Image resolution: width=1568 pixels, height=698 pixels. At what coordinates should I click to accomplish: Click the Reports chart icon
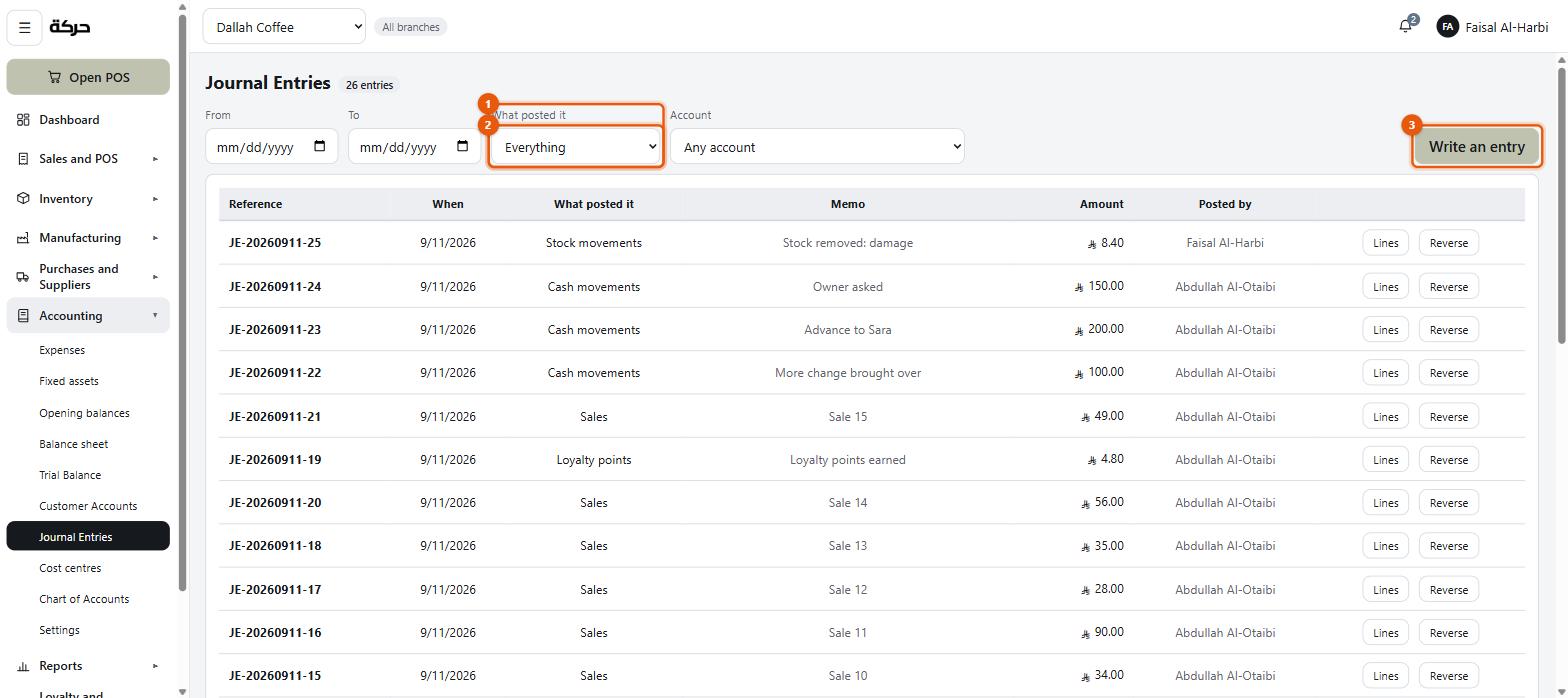pos(23,666)
